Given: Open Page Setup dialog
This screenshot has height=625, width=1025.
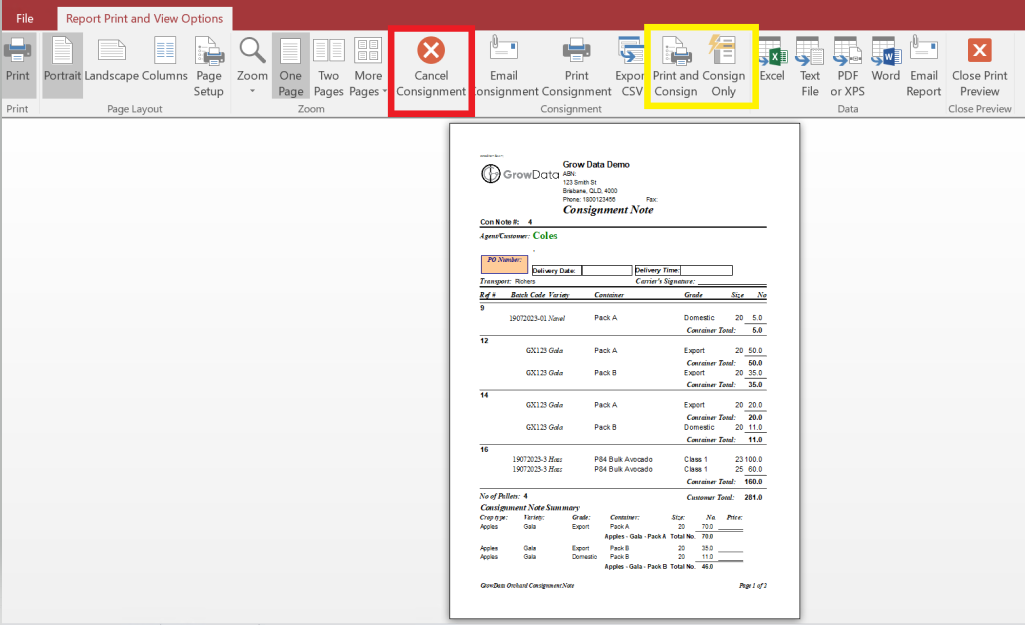Looking at the screenshot, I should tap(209, 67).
